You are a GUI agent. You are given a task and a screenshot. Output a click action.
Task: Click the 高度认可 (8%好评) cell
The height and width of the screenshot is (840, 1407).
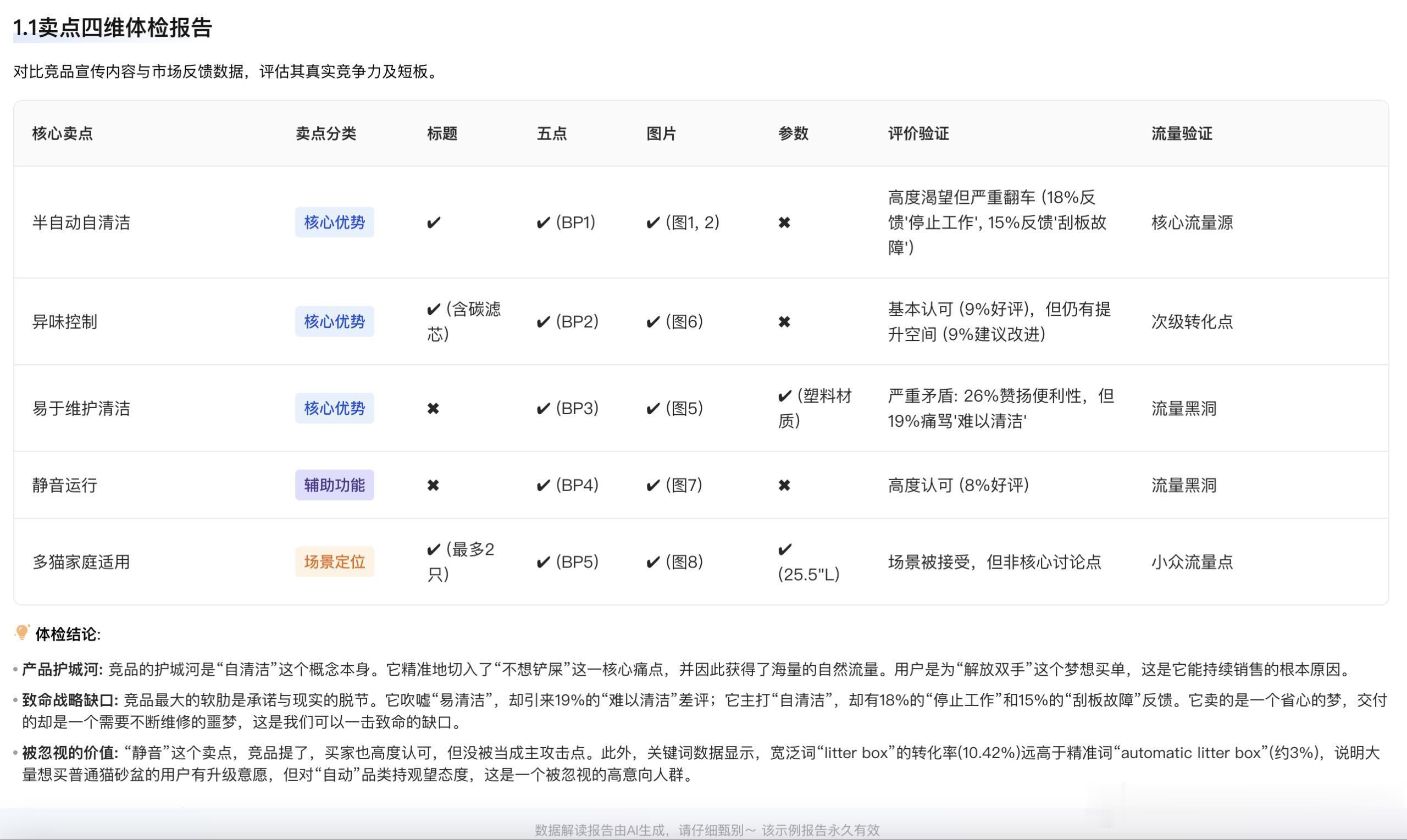(958, 485)
